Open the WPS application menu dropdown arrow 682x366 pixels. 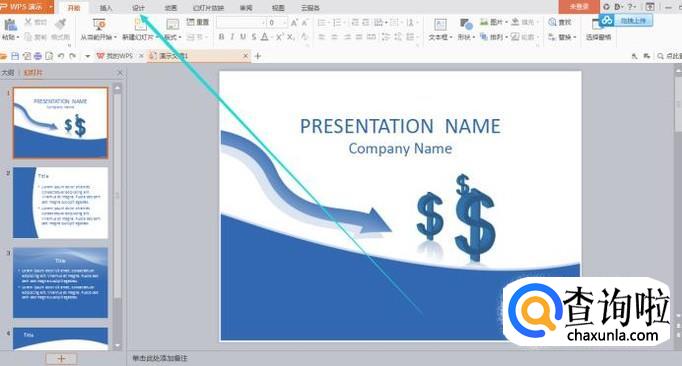[x=51, y=7]
